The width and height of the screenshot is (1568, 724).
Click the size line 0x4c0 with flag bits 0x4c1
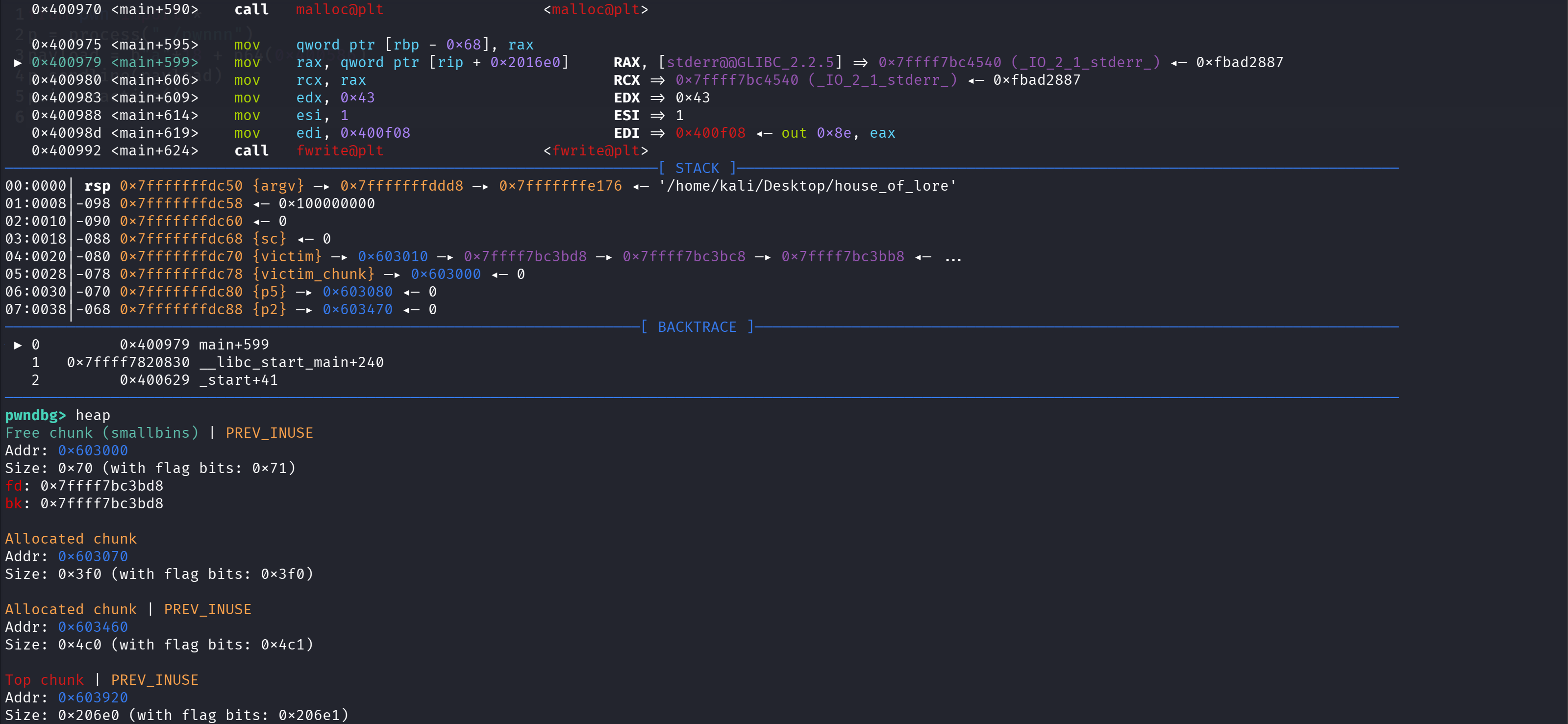[159, 645]
